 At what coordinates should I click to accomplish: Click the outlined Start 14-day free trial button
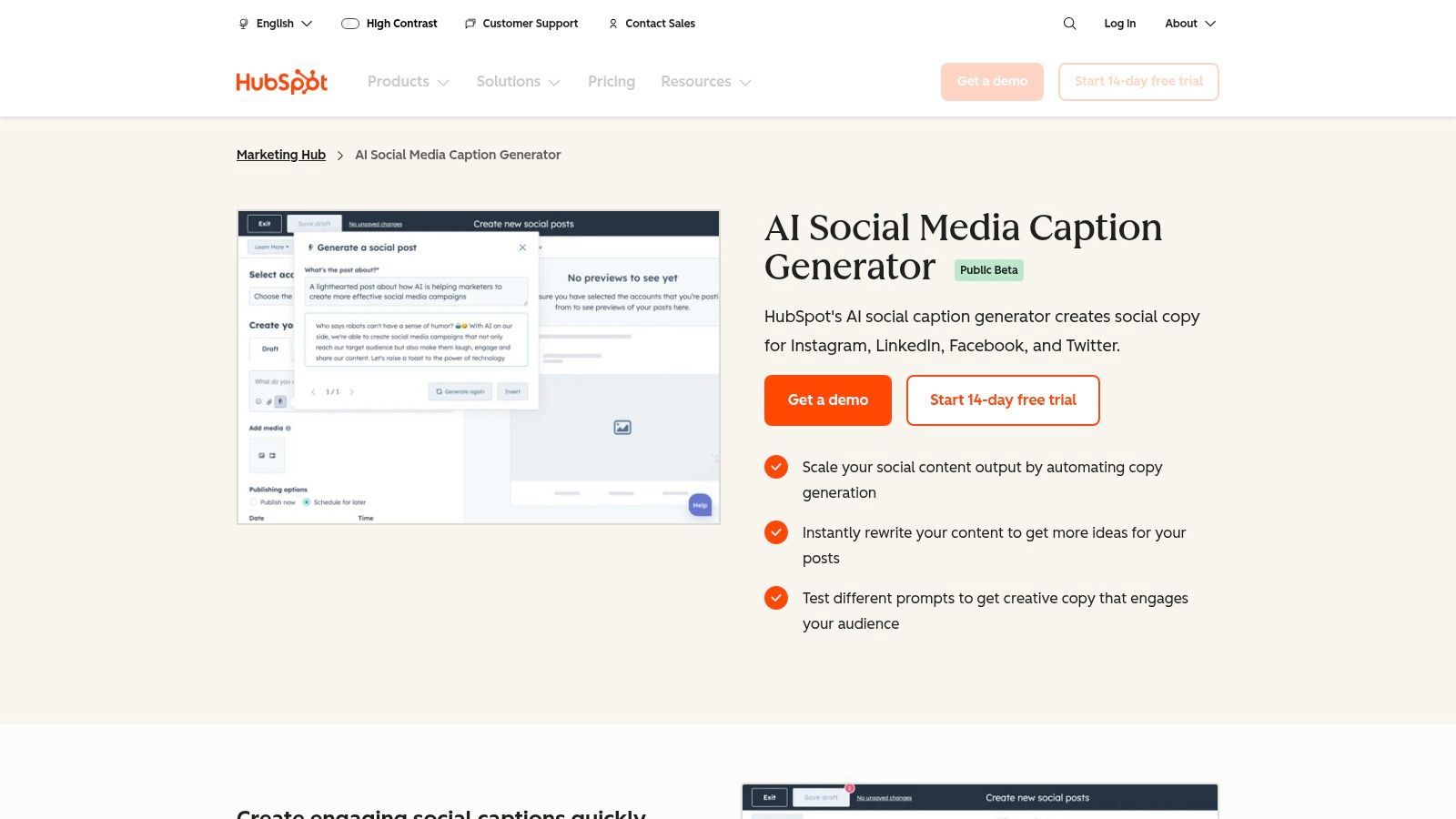pos(1003,400)
